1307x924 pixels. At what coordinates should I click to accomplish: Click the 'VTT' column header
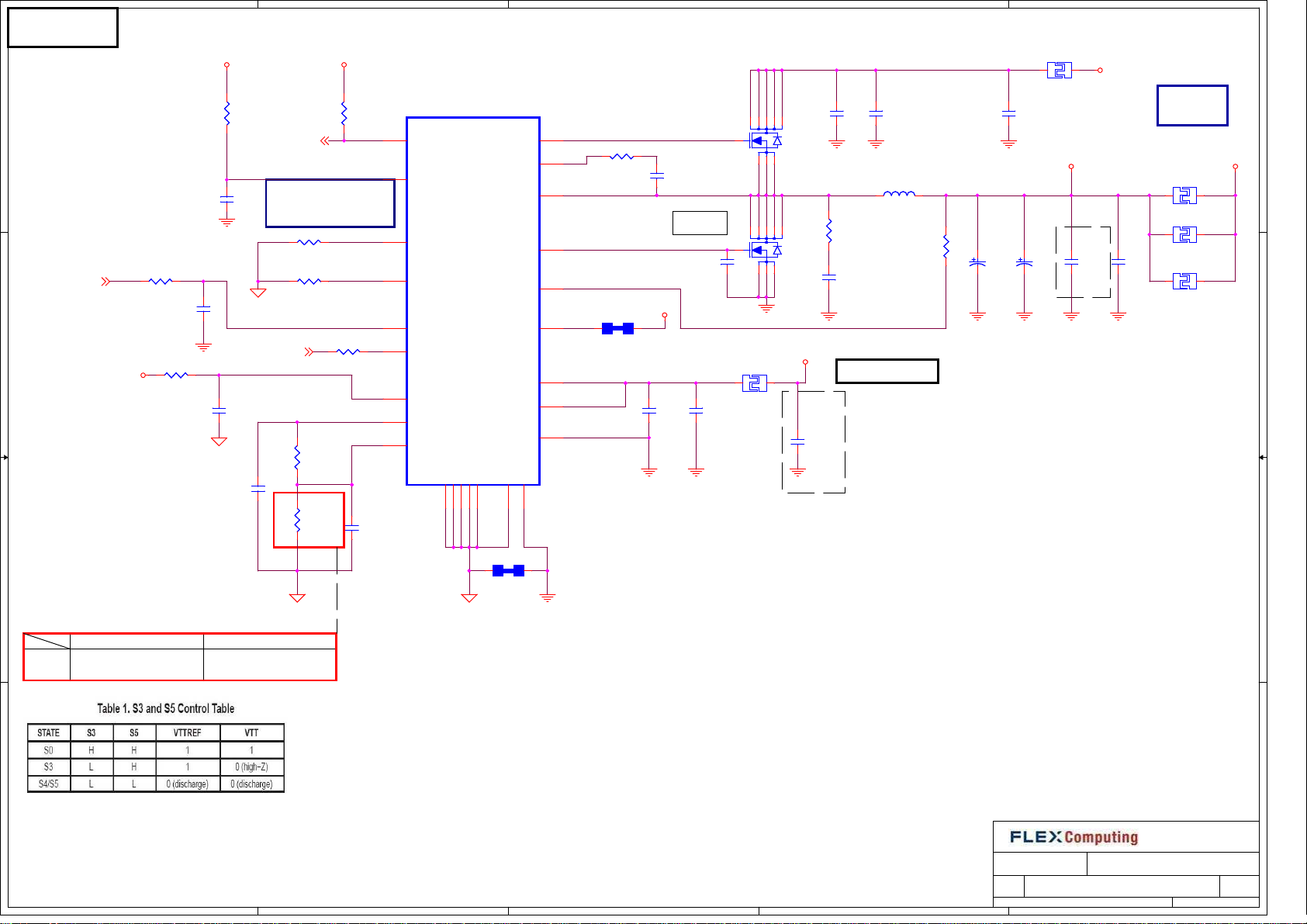[252, 732]
